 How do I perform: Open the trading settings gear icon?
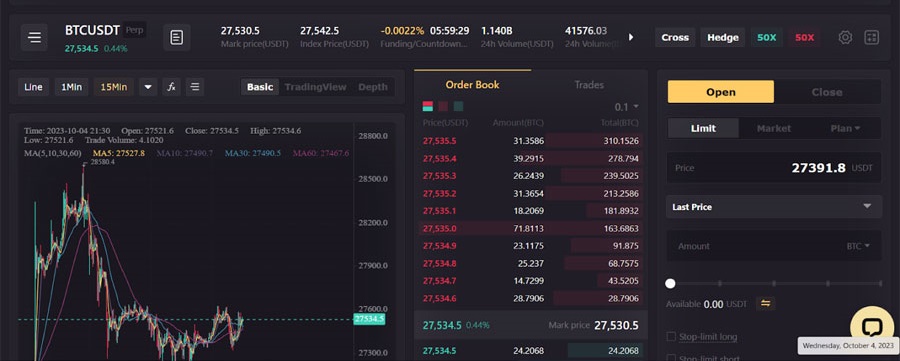[845, 37]
